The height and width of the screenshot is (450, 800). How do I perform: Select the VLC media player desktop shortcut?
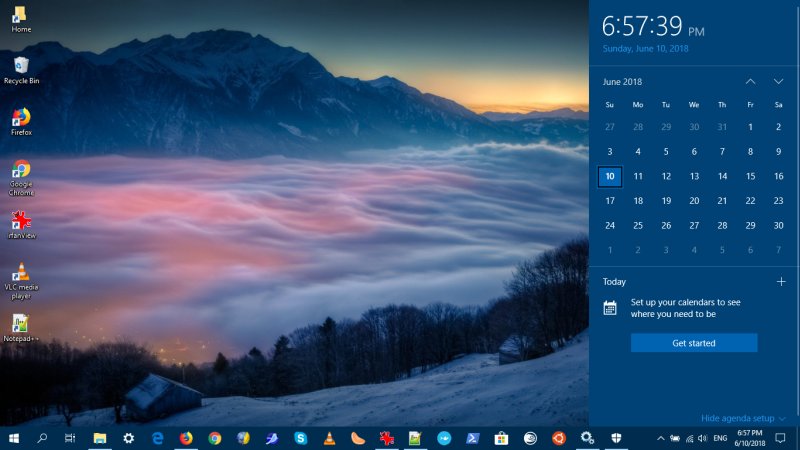point(21,281)
